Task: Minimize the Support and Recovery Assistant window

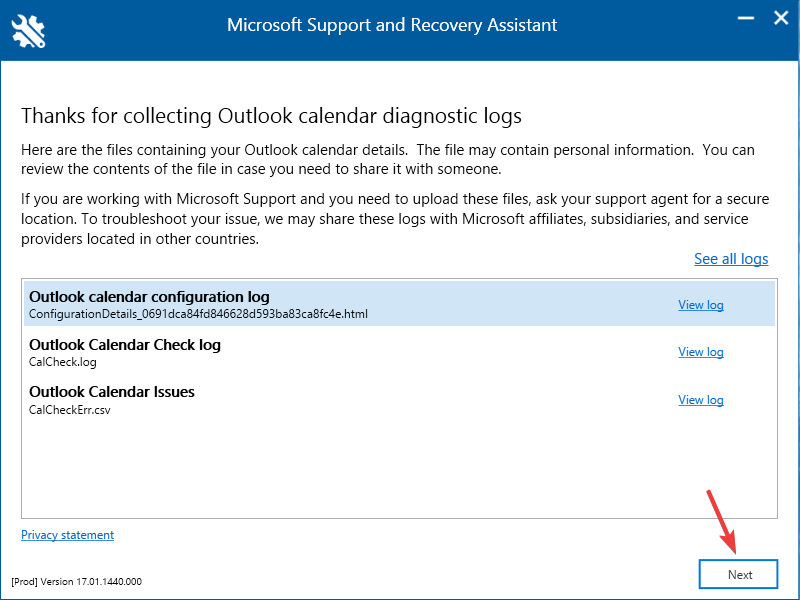Action: tap(745, 18)
